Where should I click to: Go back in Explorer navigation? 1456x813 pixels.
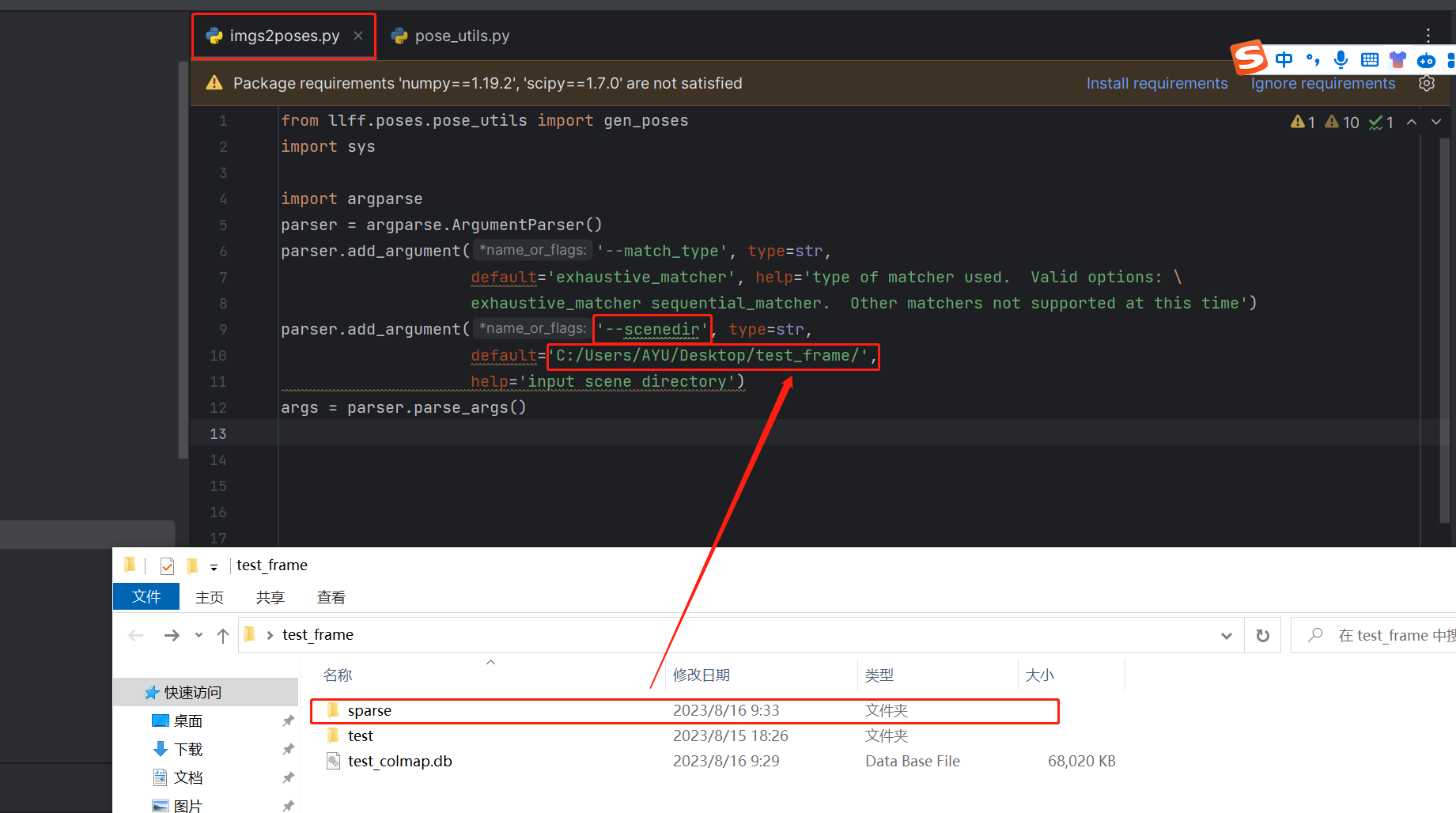[x=136, y=635]
